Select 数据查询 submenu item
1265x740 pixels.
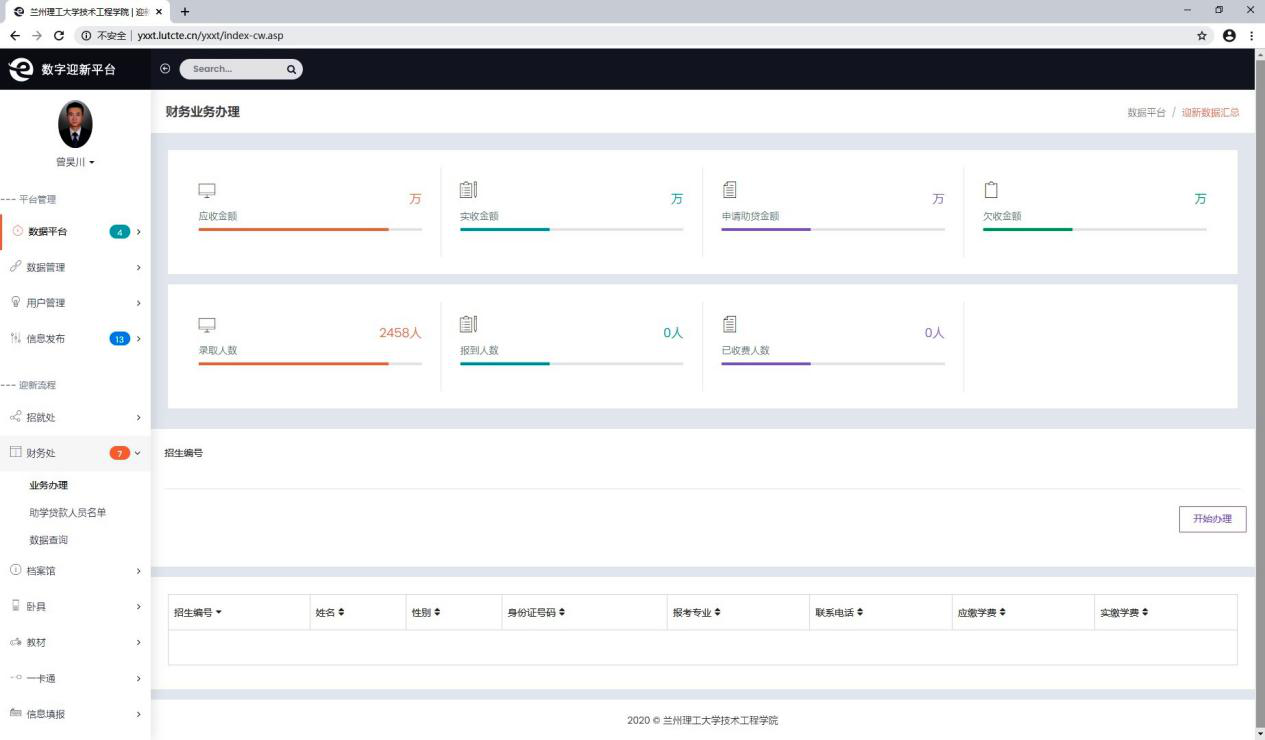pyautogui.click(x=49, y=540)
